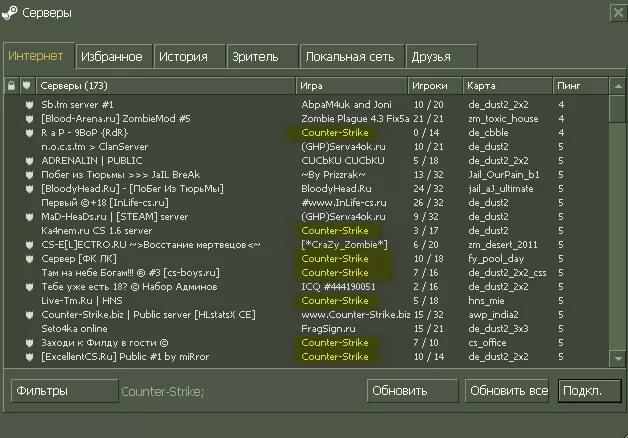Image resolution: width=628 pixels, height=438 pixels.
Task: Open the Фильтры panel
Action: [x=64, y=391]
